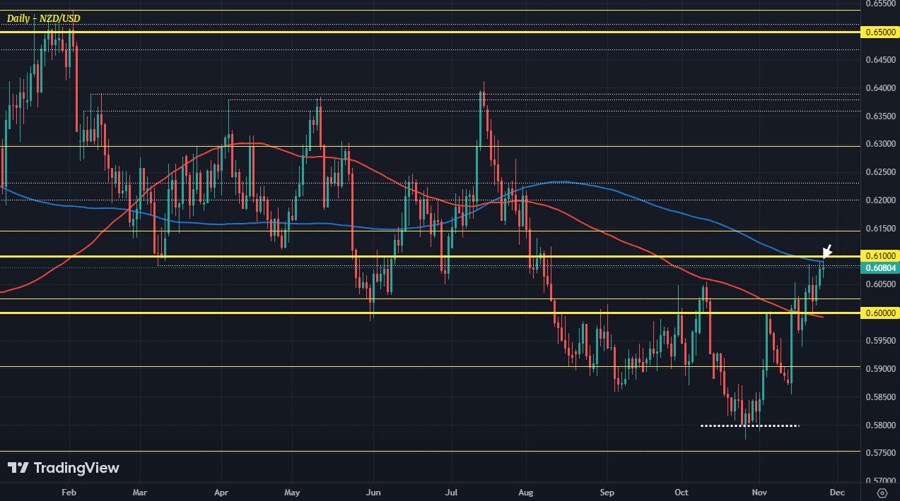Select the yellow 0.65000 price label
Image resolution: width=900 pixels, height=501 pixels.
(880, 32)
